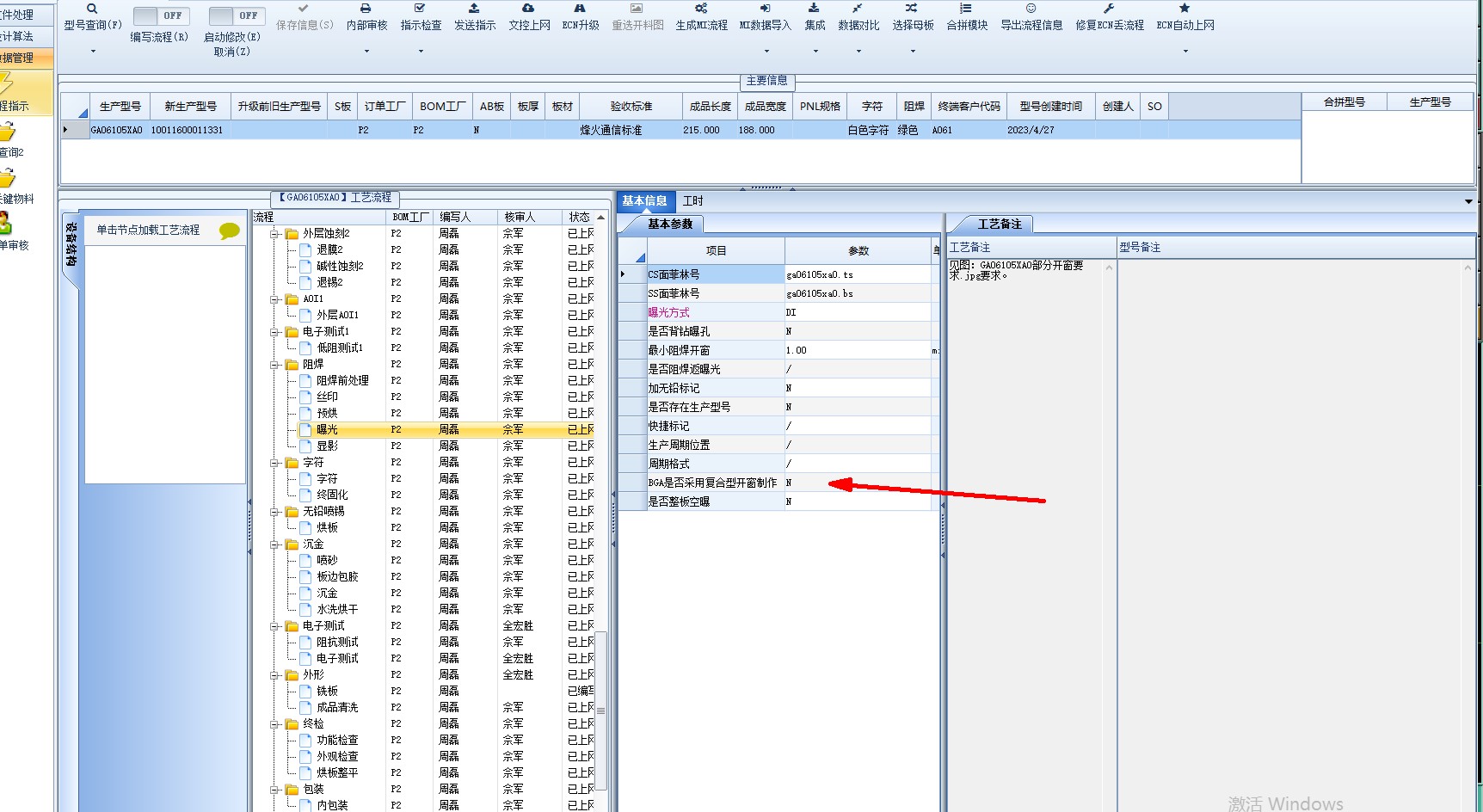Image resolution: width=1483 pixels, height=812 pixels.
Task: Click the MI数据导入 import icon
Action: [765, 9]
